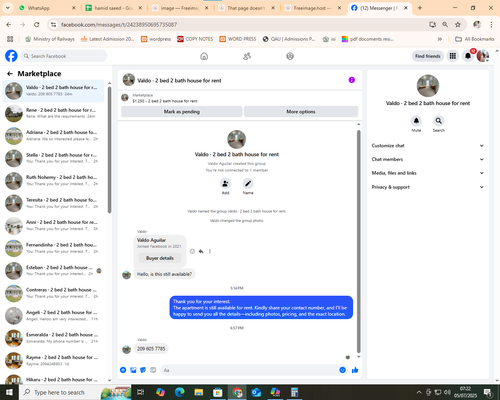Click the Find friends button
This screenshot has height=400, width=500.
(x=428, y=56)
